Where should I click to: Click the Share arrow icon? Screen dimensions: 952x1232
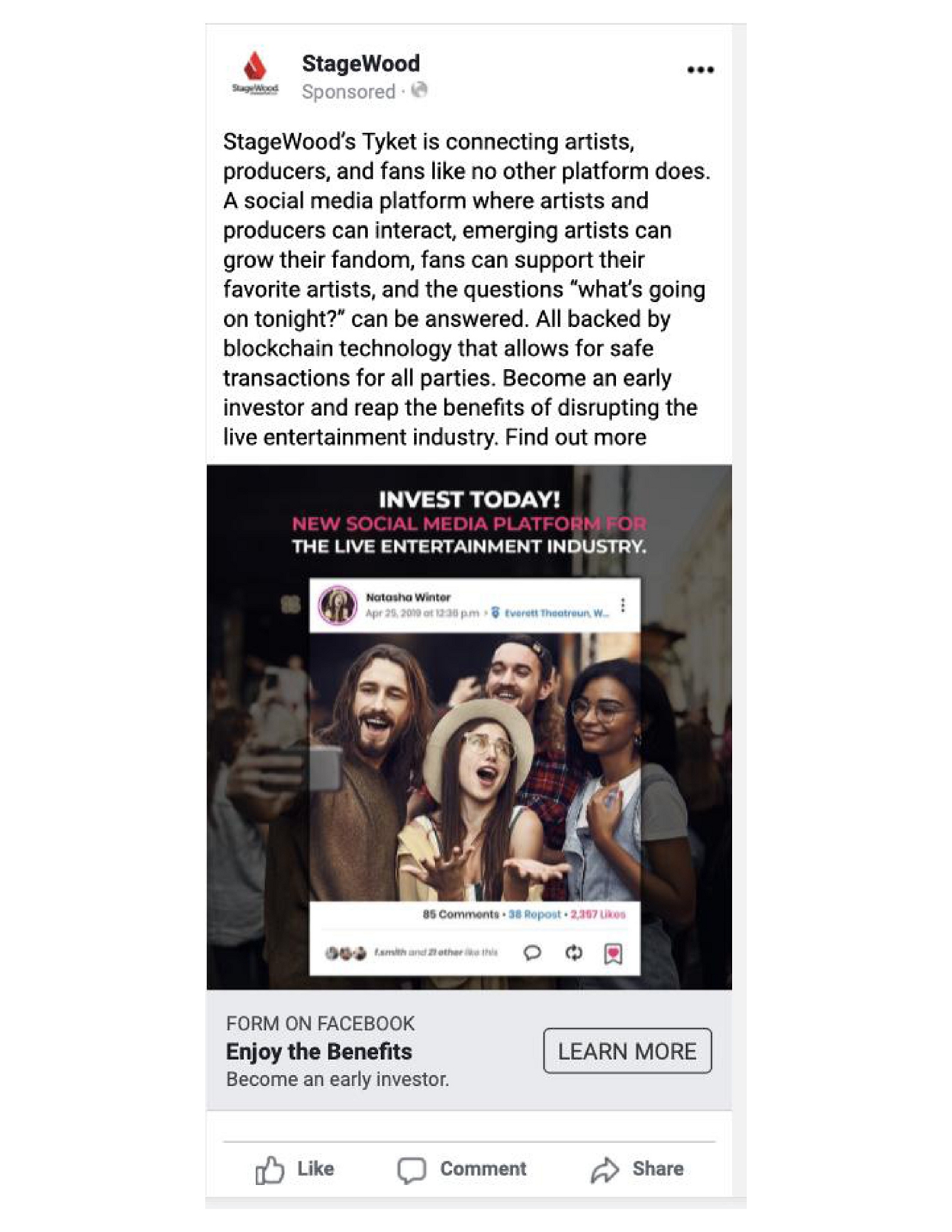[x=605, y=1170]
